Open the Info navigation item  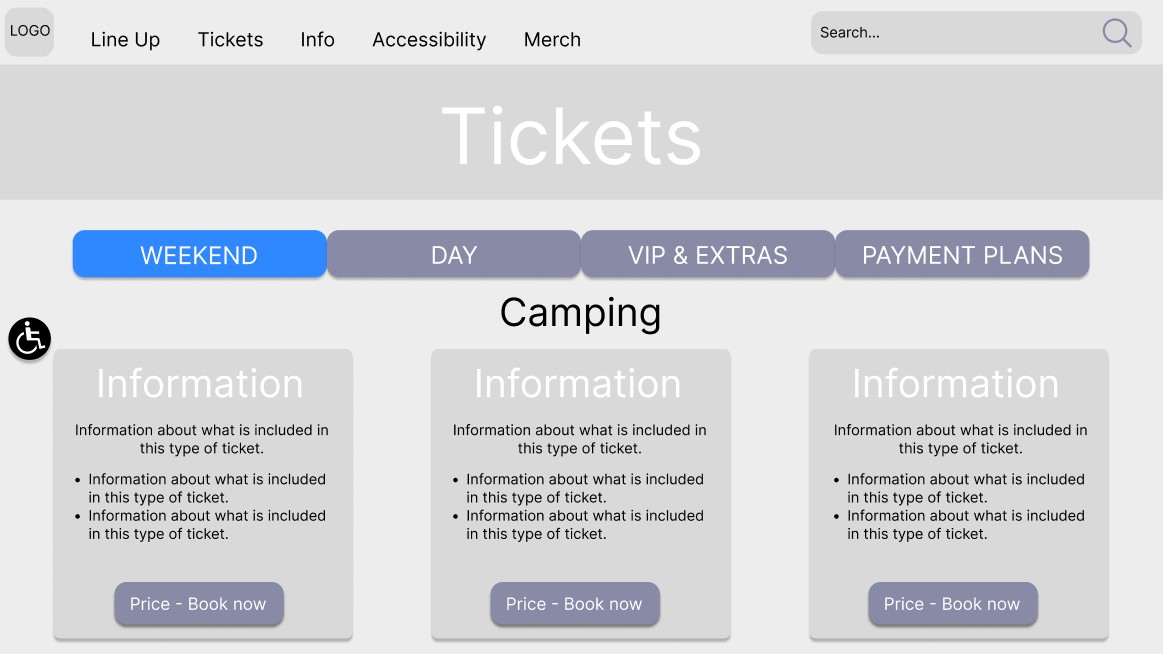tap(317, 40)
